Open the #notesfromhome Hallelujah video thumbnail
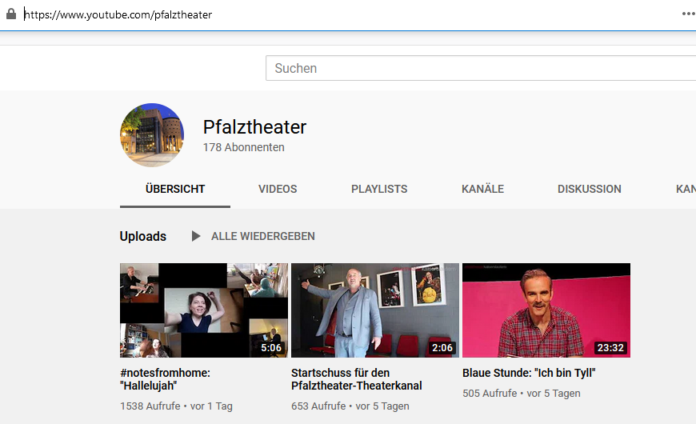Image resolution: width=696 pixels, height=424 pixels. (204, 310)
